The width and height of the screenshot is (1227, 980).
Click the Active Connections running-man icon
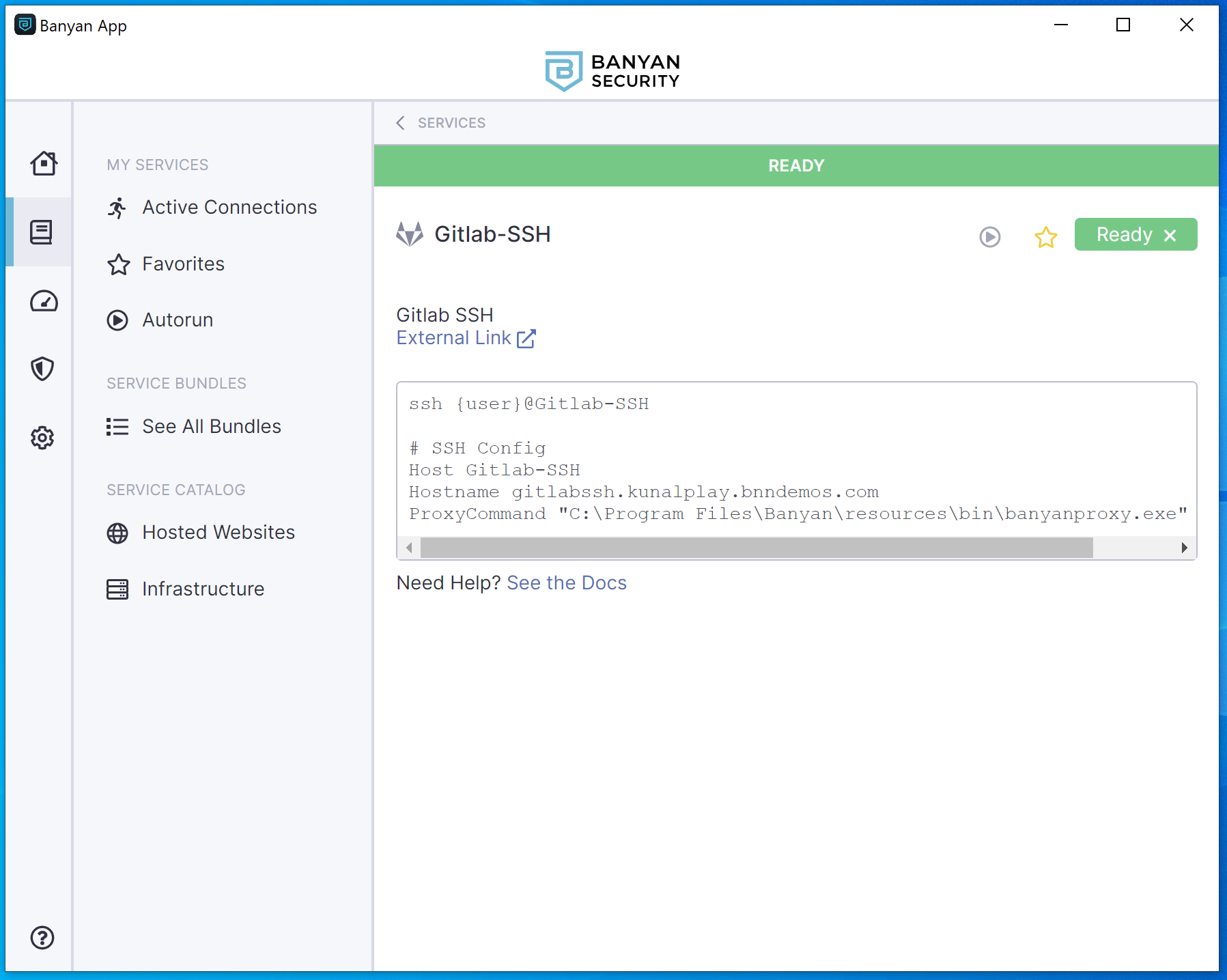[117, 208]
